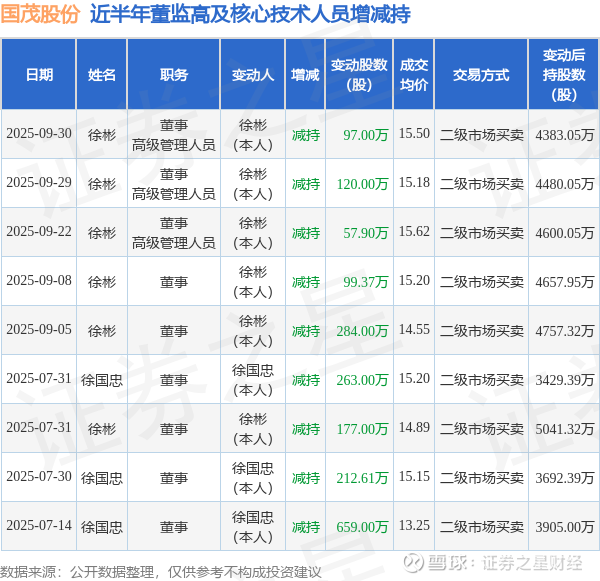Click the share change value 659.00万
This screenshot has width=600, height=581.
point(362,527)
